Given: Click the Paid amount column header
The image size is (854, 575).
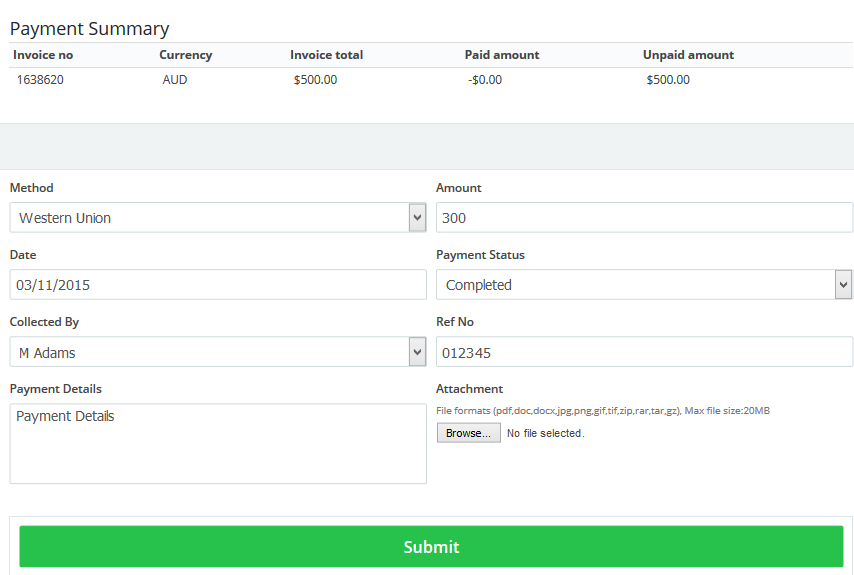Looking at the screenshot, I should point(502,55).
